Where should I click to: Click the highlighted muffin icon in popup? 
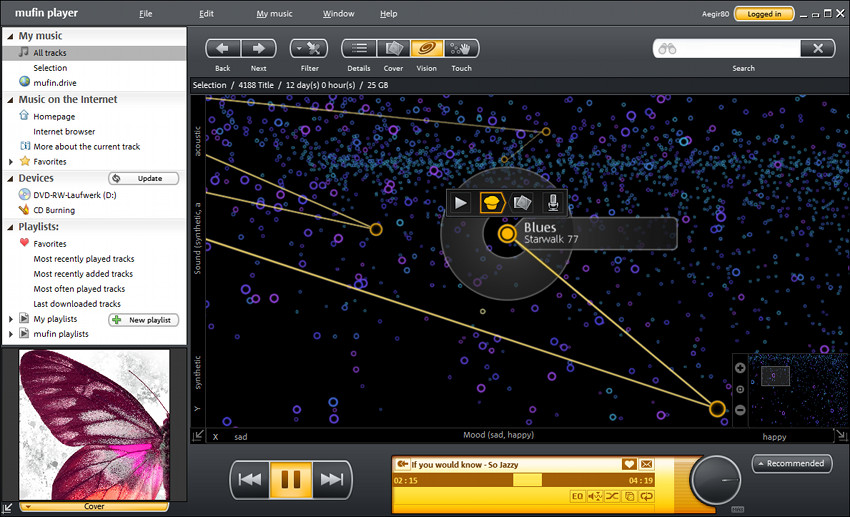coord(492,203)
